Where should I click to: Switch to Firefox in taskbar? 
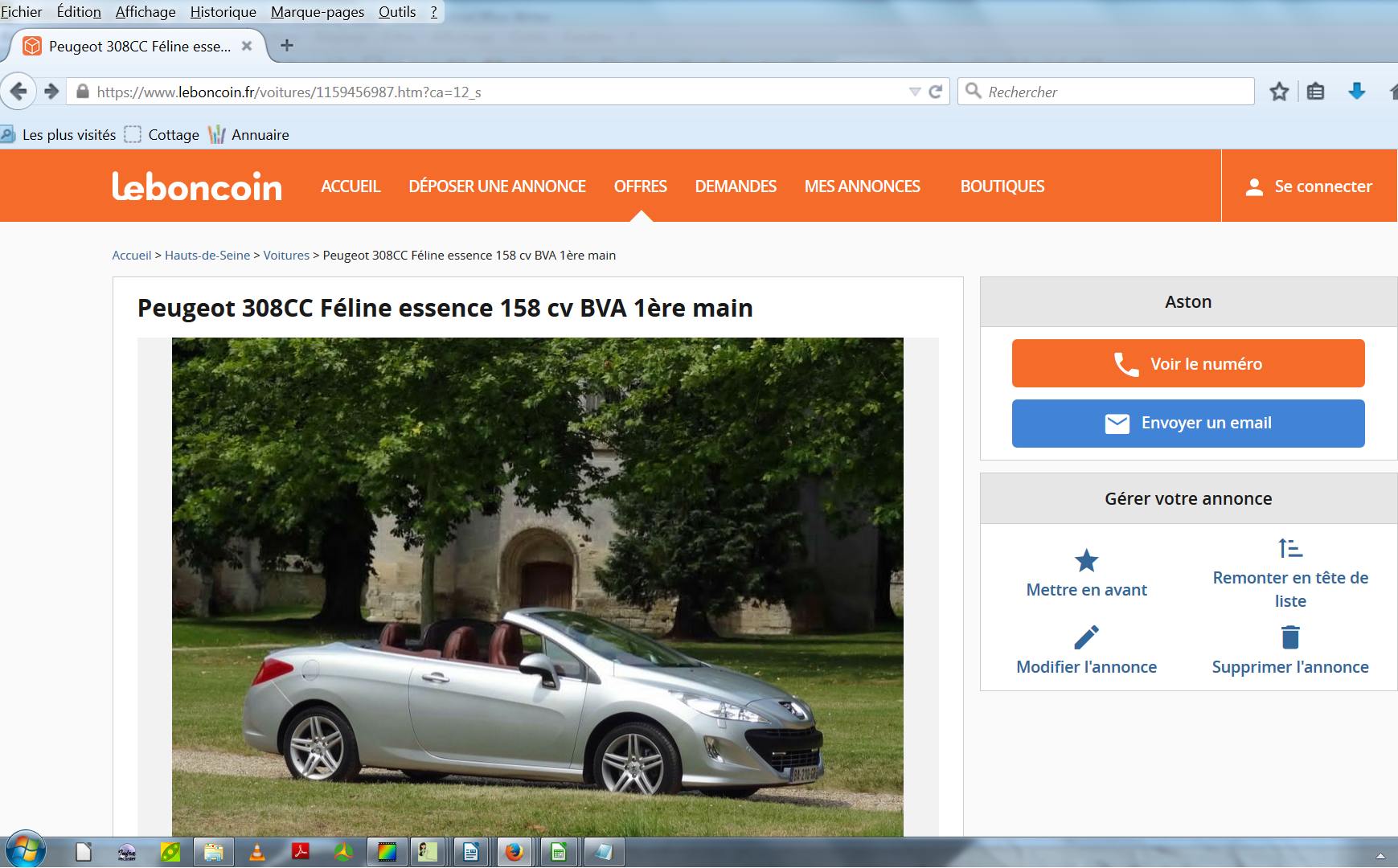(x=515, y=852)
